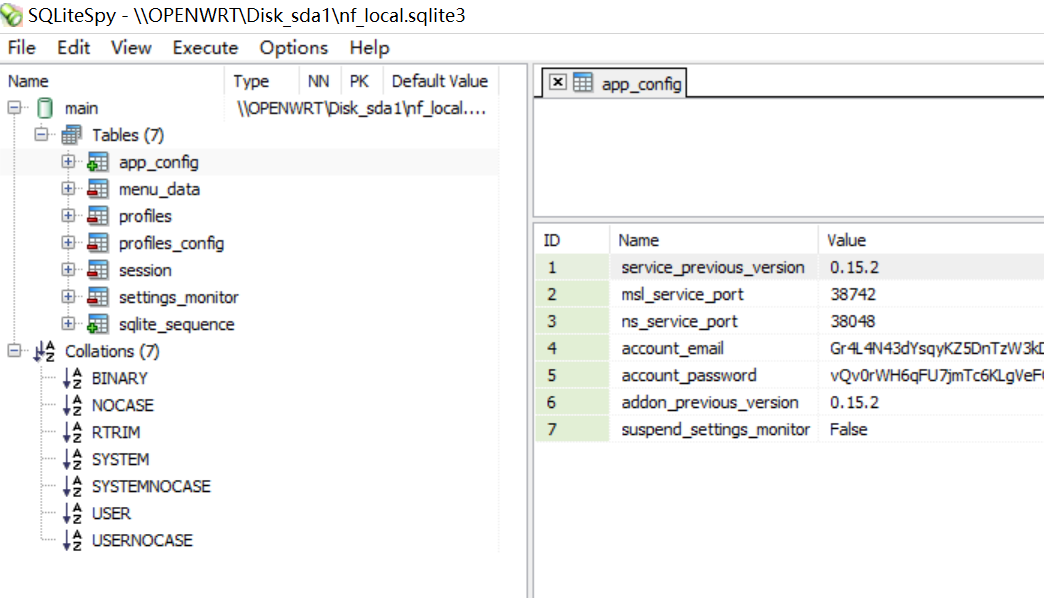Screen dimensions: 1044x598
Task: Collapse the Collations node
Action: (x=14, y=350)
